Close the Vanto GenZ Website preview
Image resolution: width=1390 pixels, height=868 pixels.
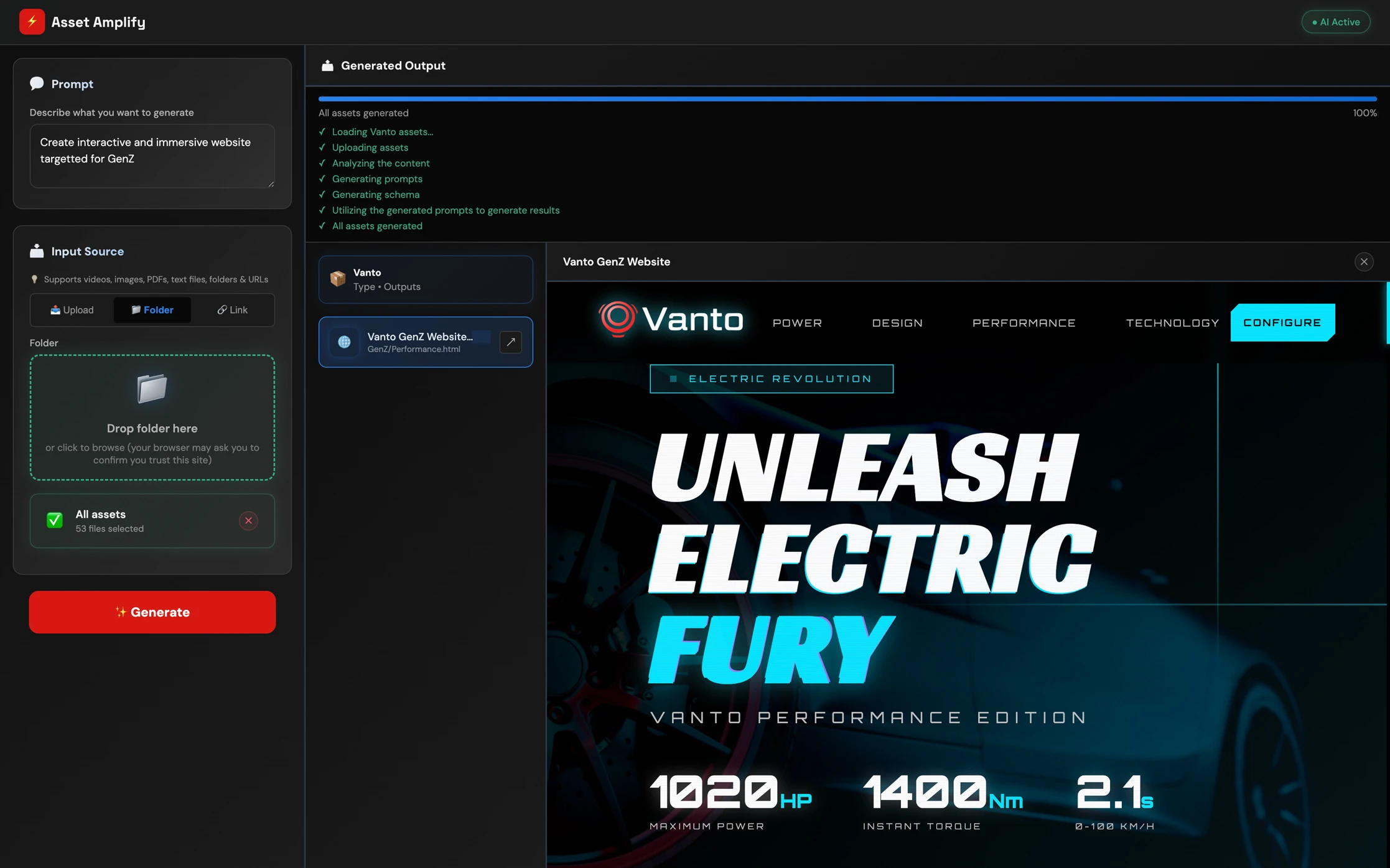pyautogui.click(x=1364, y=262)
